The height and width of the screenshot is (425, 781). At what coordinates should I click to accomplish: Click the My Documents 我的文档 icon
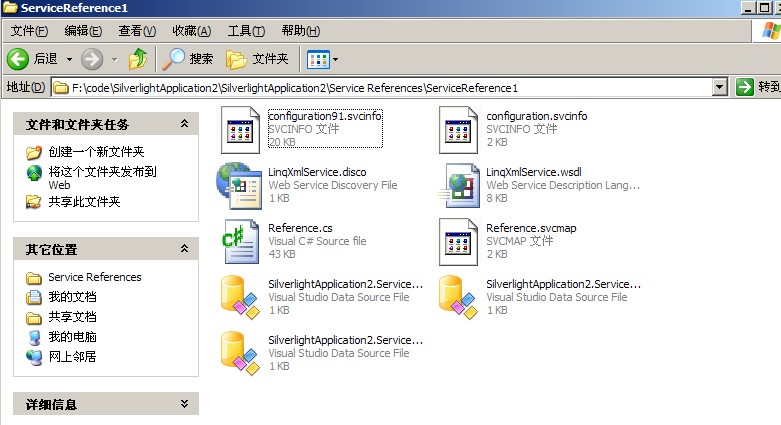34,297
